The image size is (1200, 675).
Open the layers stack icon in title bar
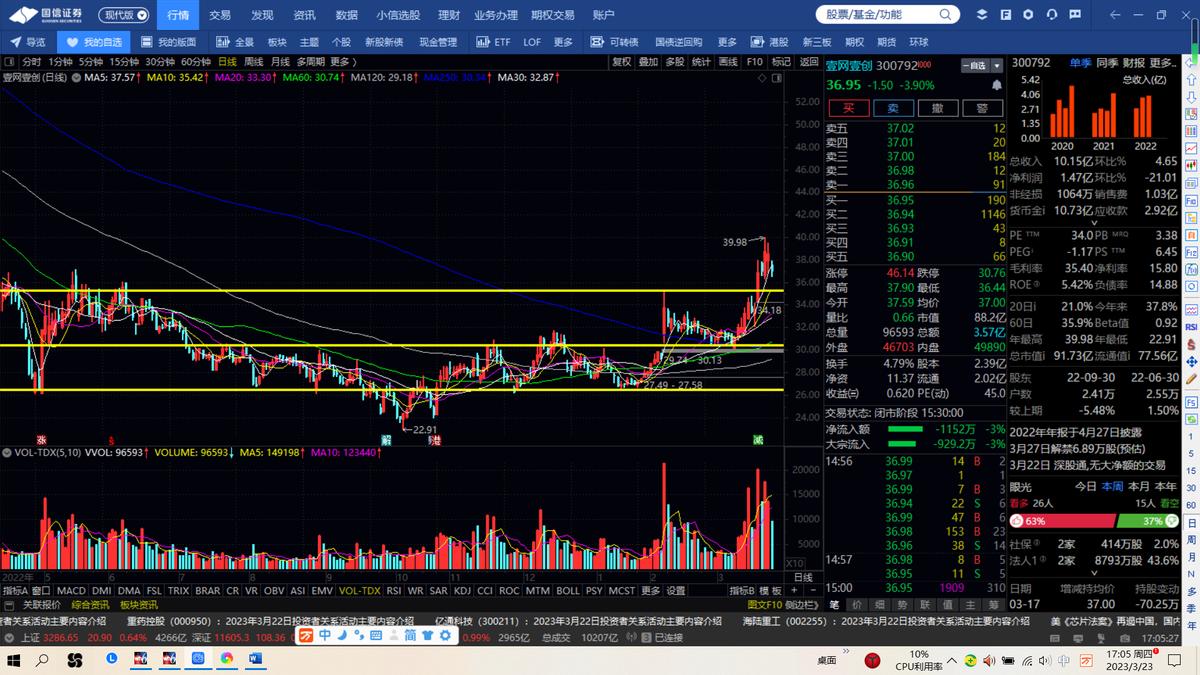(982, 15)
